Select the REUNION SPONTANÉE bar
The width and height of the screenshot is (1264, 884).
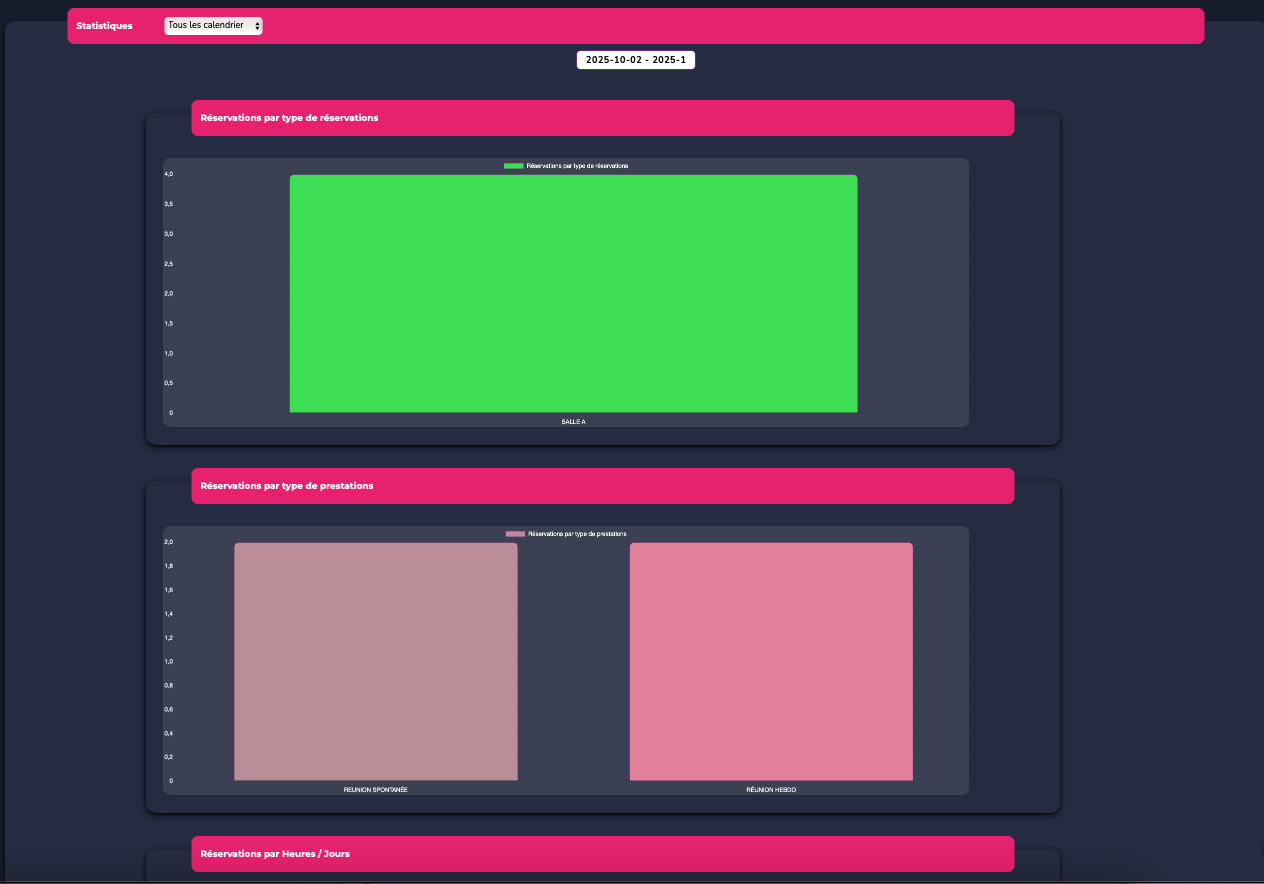375,661
